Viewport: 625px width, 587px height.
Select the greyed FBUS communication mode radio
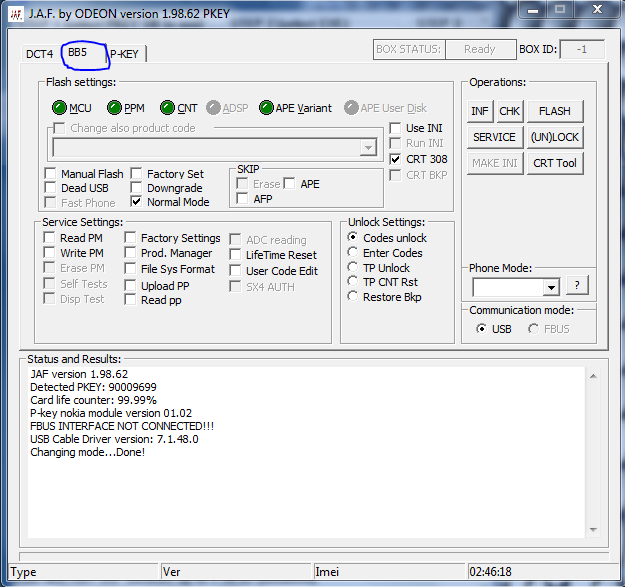coord(533,329)
